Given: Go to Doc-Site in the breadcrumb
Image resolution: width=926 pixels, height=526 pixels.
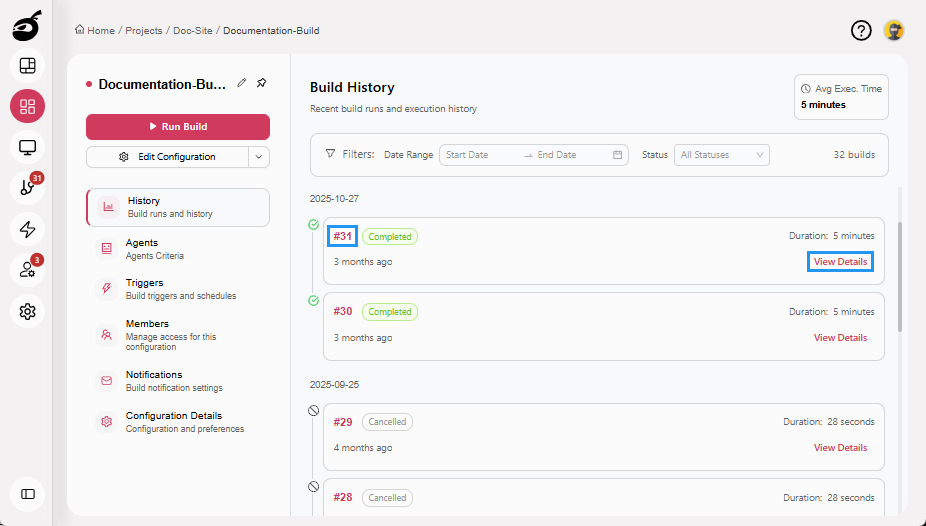Looking at the screenshot, I should (193, 30).
